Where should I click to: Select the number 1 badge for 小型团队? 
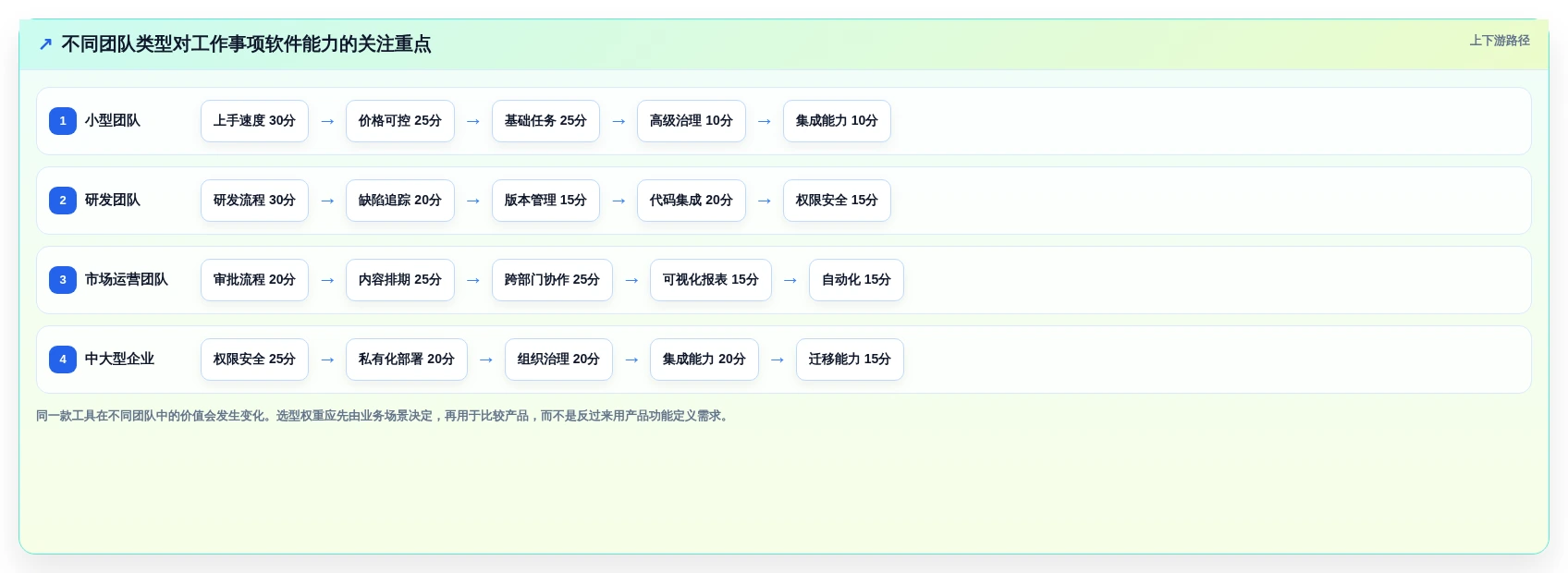coord(63,121)
